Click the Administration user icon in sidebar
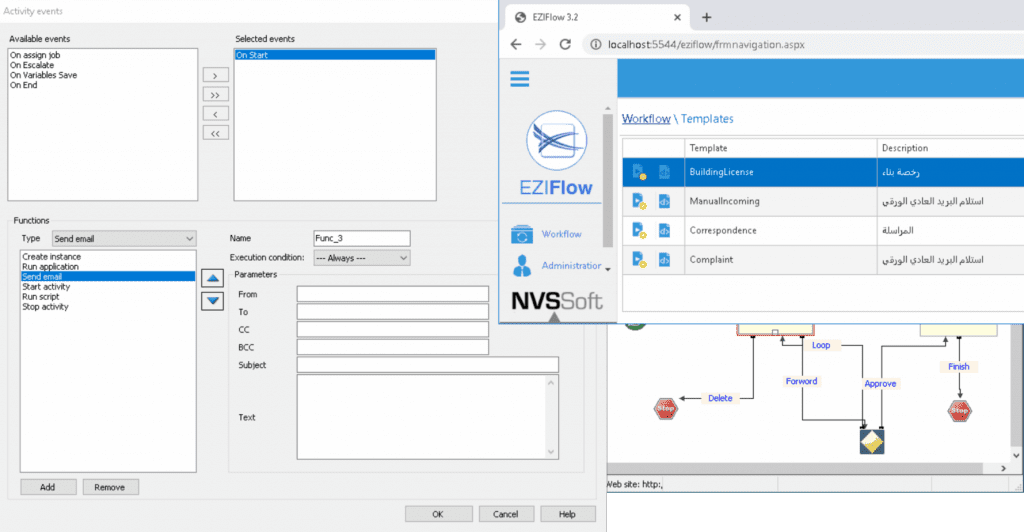The height and width of the screenshot is (532, 1024). click(522, 267)
